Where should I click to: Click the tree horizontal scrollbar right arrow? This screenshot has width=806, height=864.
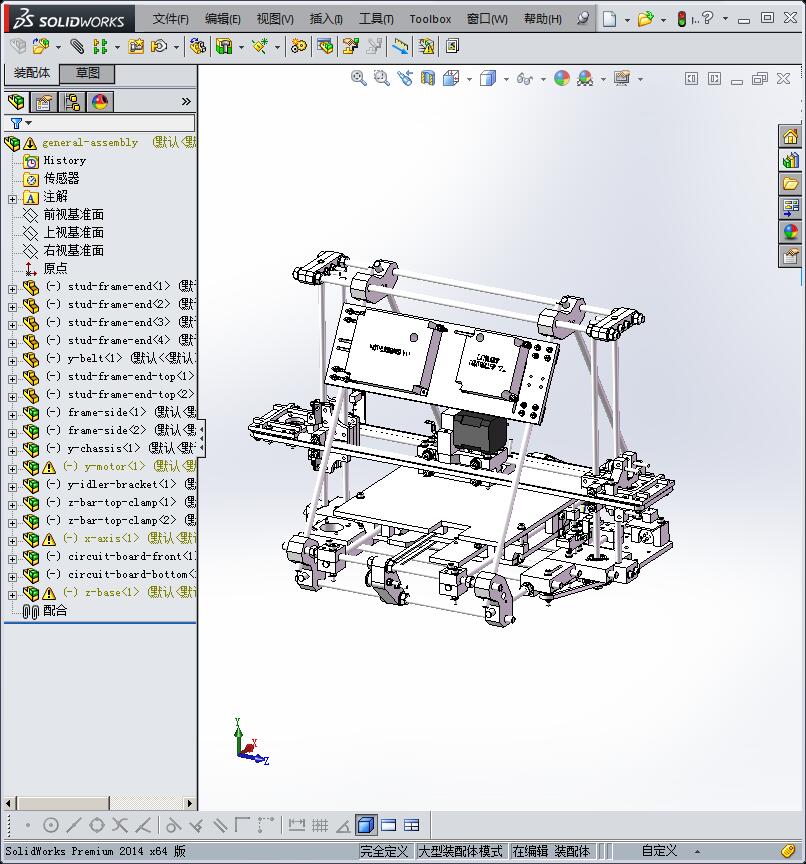[x=190, y=803]
